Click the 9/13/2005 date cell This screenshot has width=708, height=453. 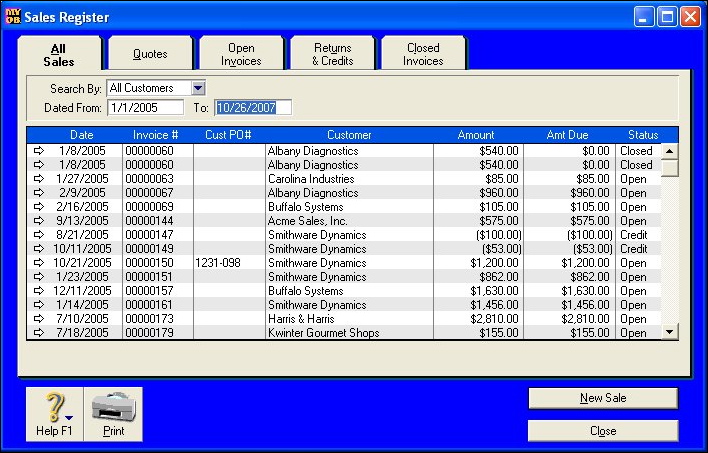coord(83,220)
